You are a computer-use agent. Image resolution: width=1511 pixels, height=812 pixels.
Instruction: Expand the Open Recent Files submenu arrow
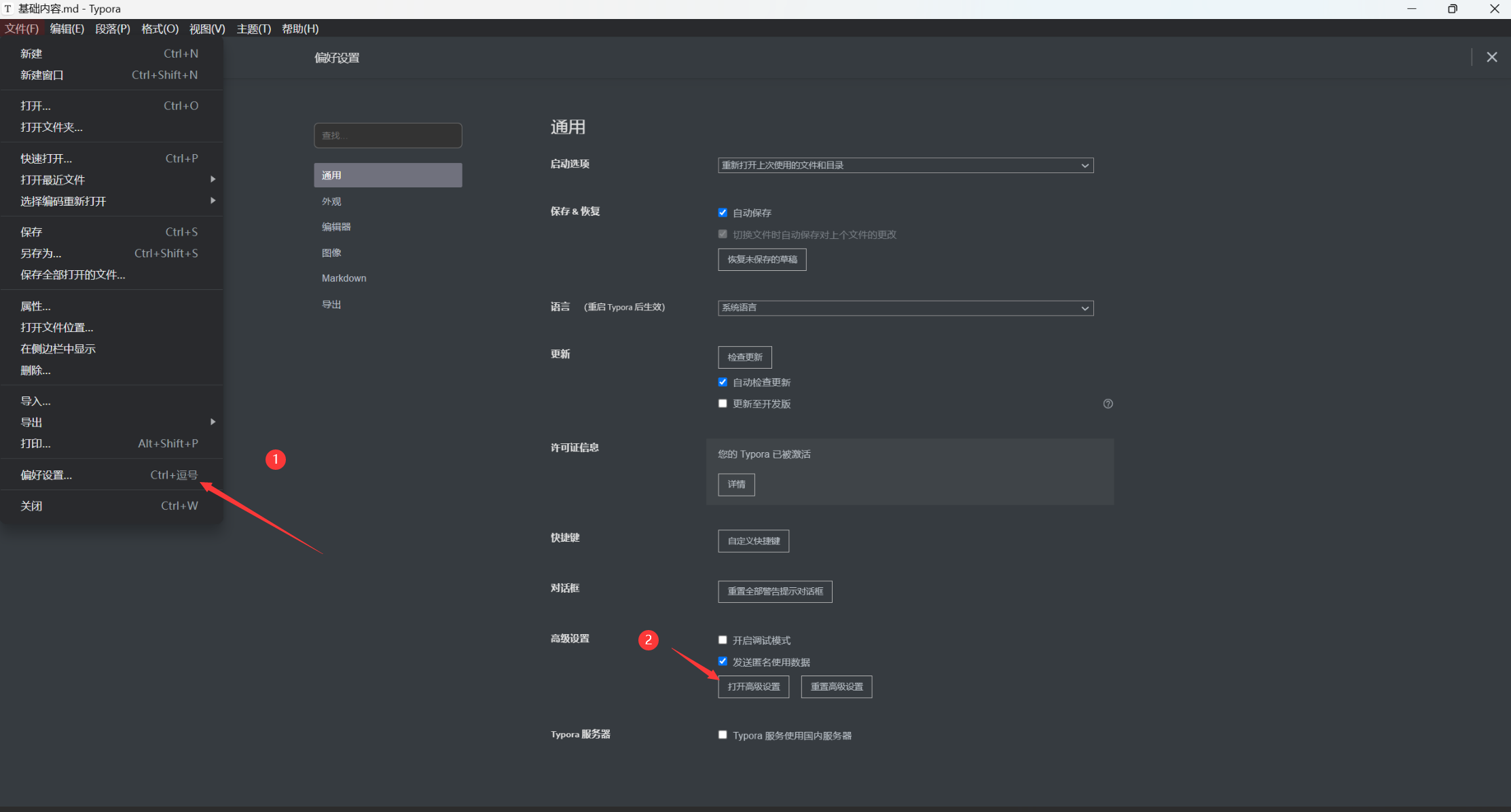click(x=213, y=179)
